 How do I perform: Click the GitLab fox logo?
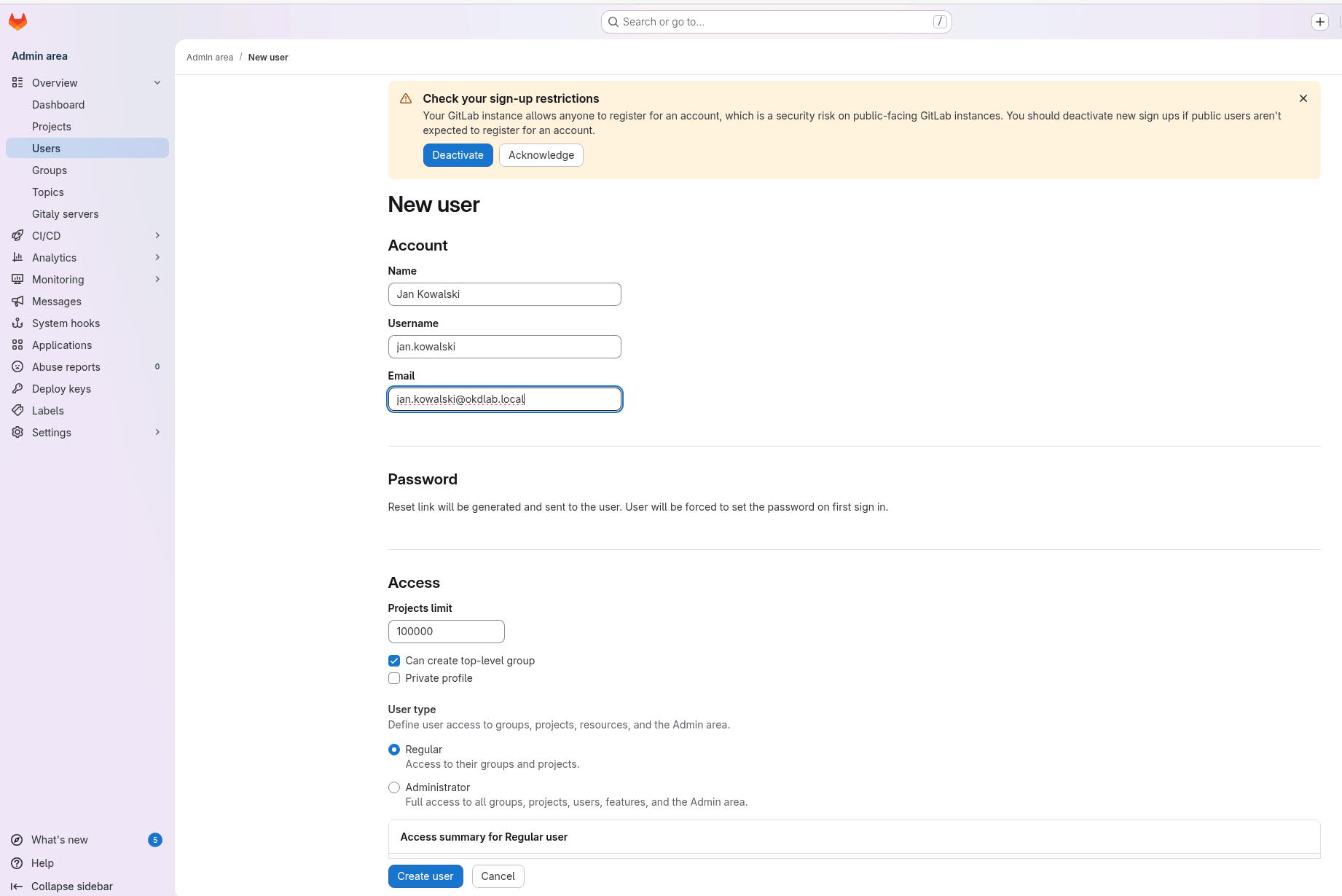17,22
